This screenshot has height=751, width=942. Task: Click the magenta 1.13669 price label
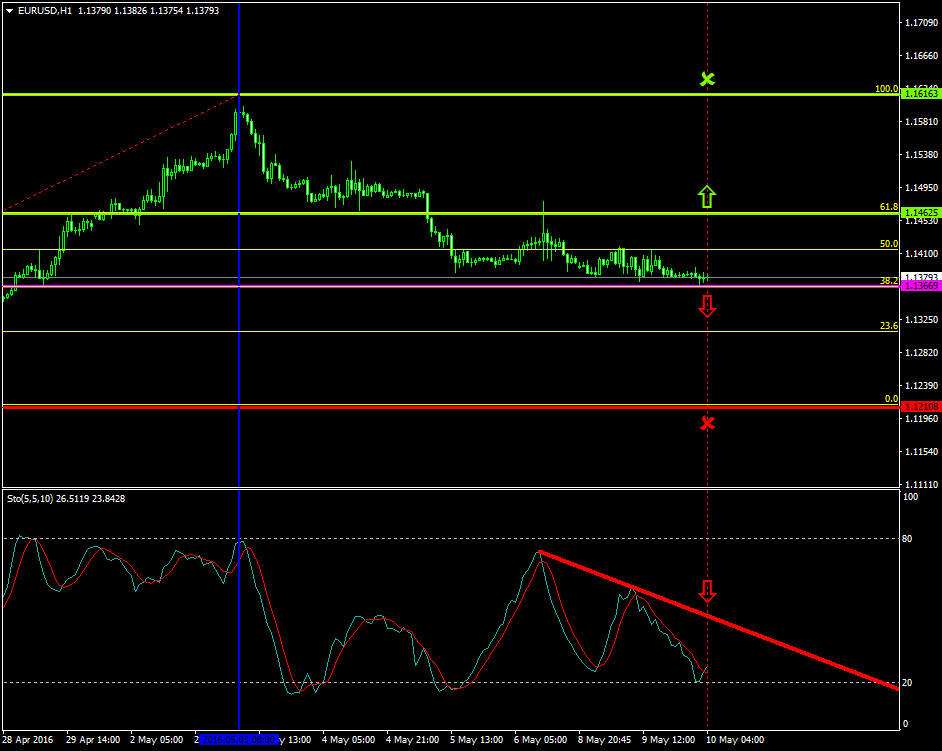click(x=920, y=286)
